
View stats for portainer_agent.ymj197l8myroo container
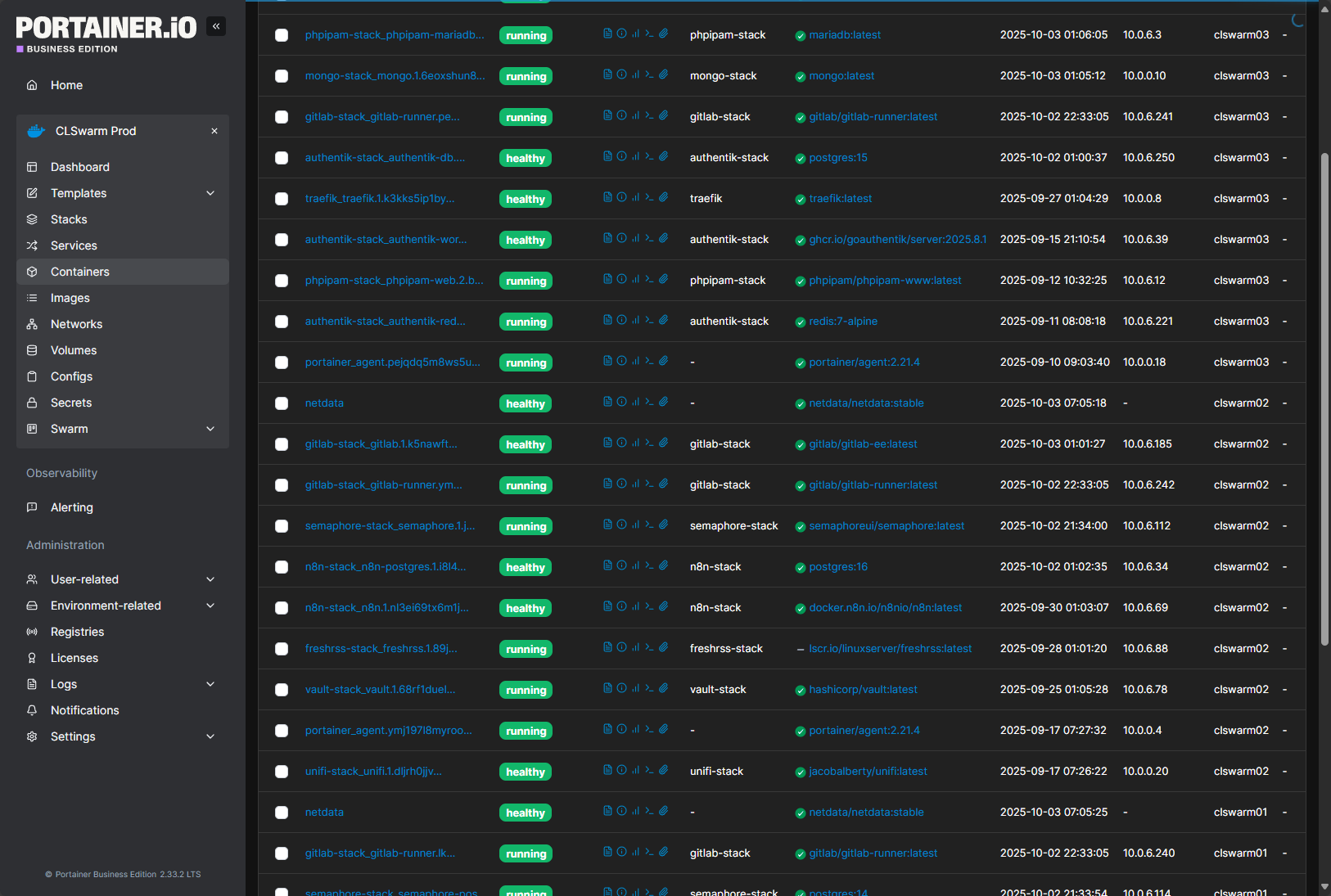(x=635, y=729)
